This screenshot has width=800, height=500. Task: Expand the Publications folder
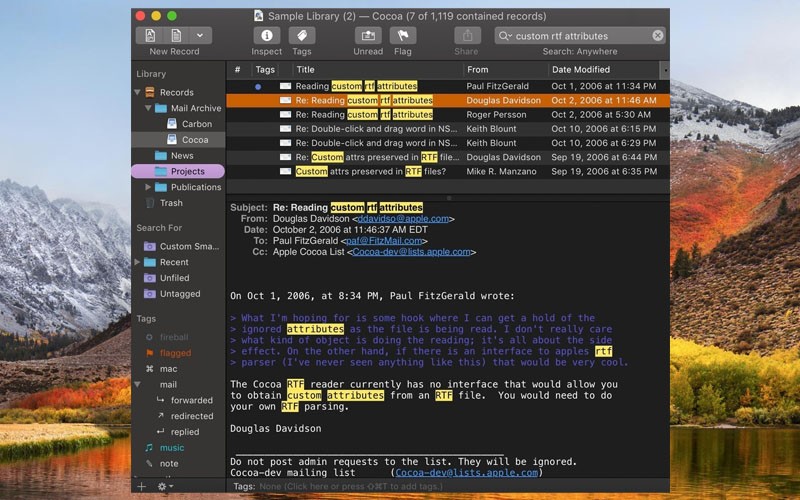pyautogui.click(x=148, y=187)
